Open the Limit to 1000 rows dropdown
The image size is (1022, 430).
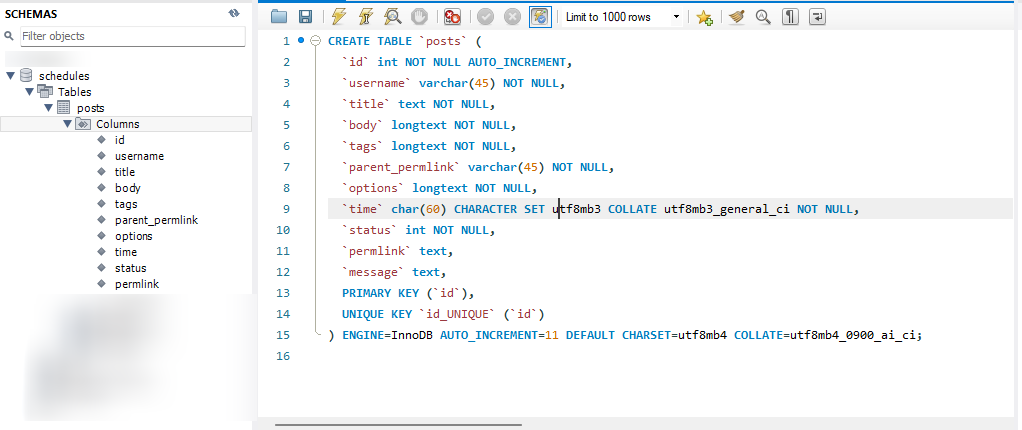622,18
